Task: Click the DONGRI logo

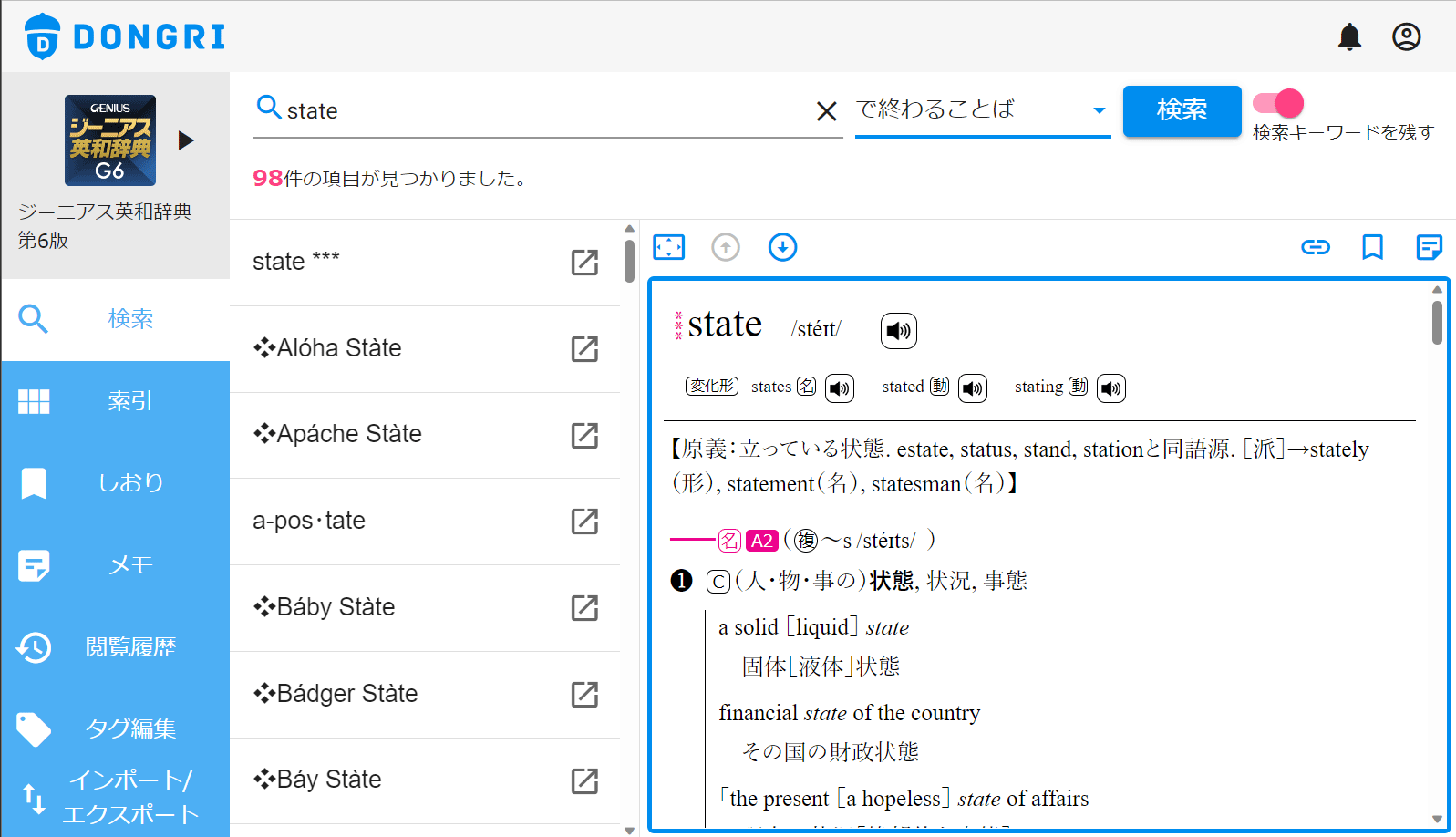Action: [x=125, y=36]
